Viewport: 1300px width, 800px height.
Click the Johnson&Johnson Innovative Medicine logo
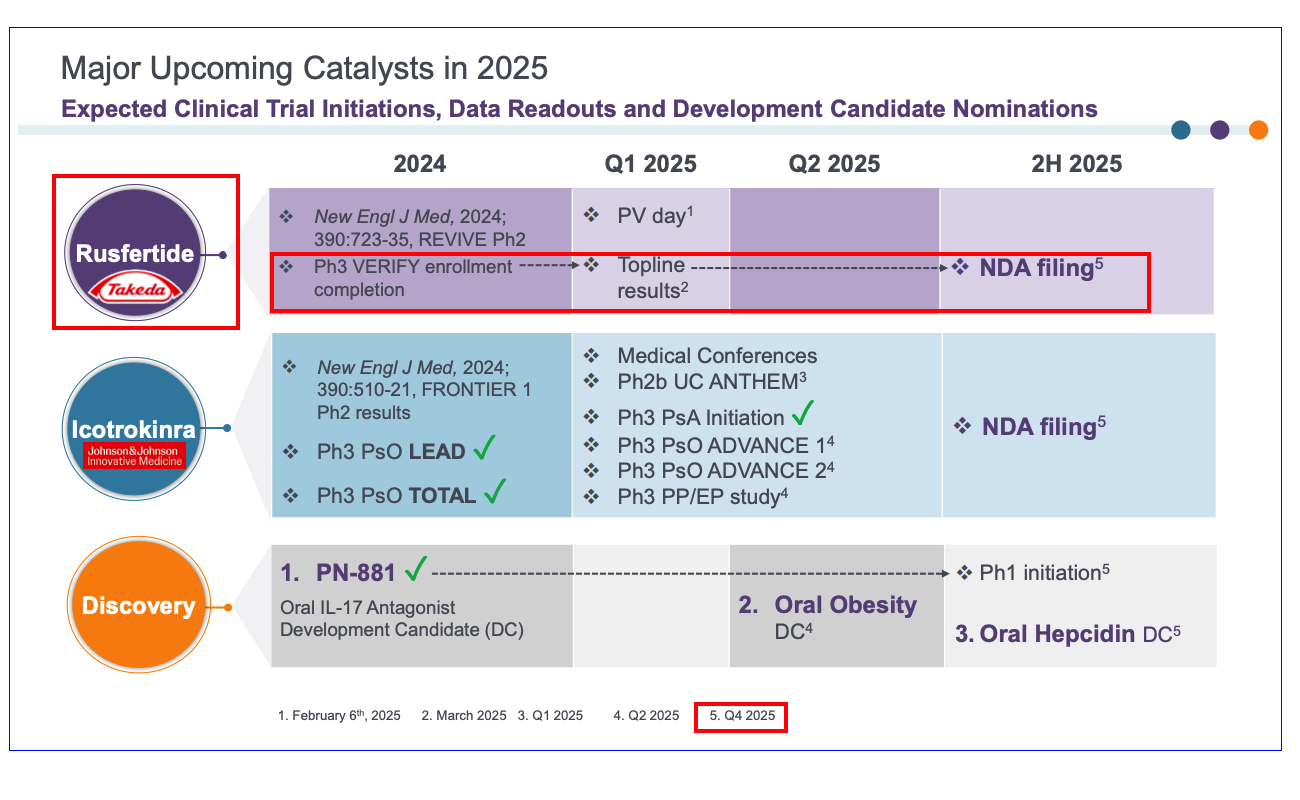pos(134,457)
